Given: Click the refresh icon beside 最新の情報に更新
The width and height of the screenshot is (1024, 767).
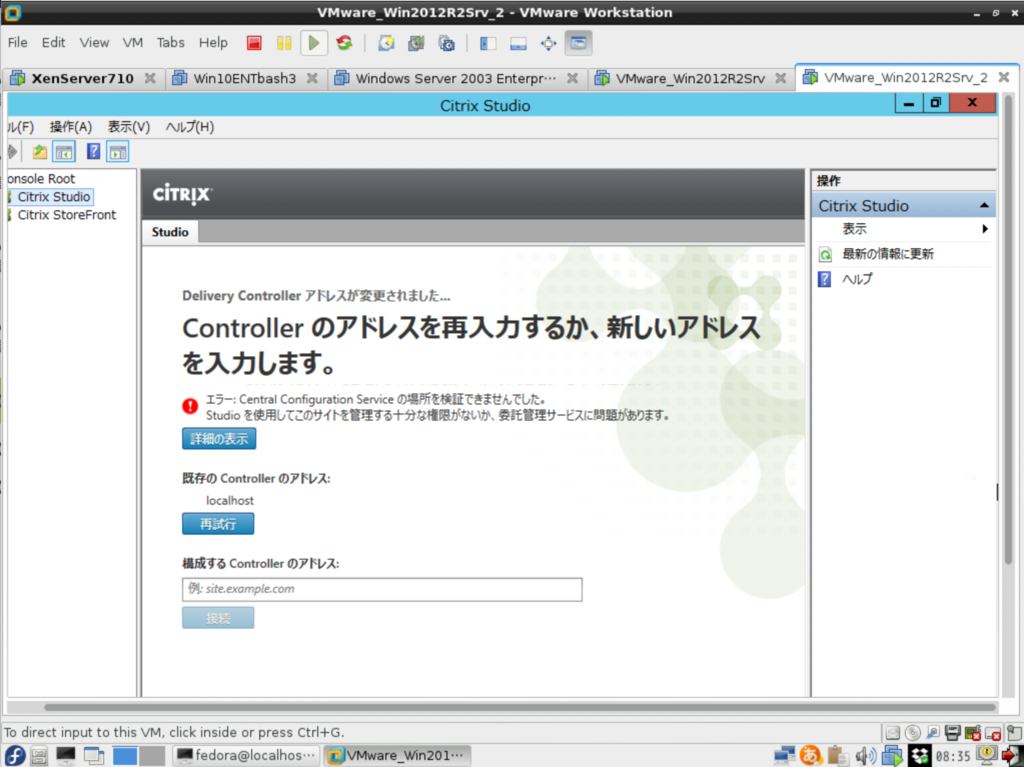Looking at the screenshot, I should coord(825,255).
